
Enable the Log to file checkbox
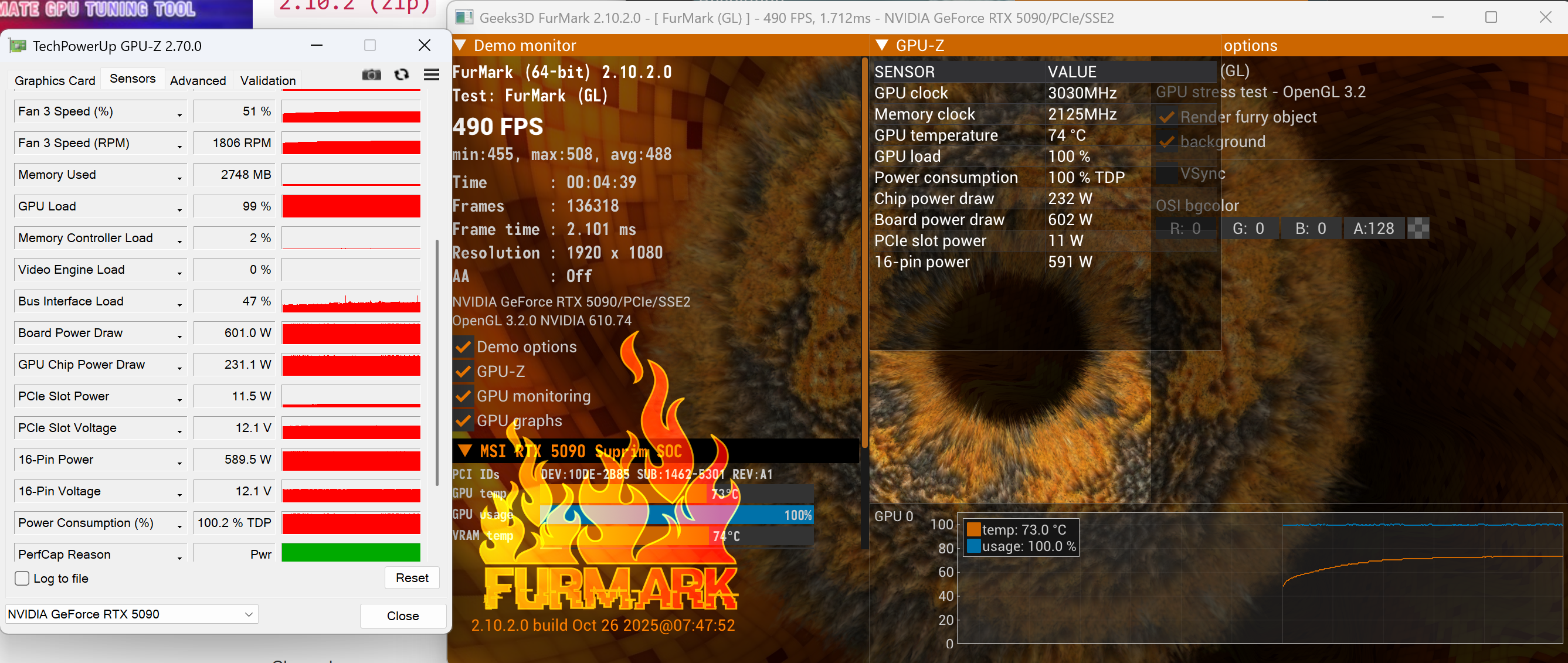[x=22, y=579]
